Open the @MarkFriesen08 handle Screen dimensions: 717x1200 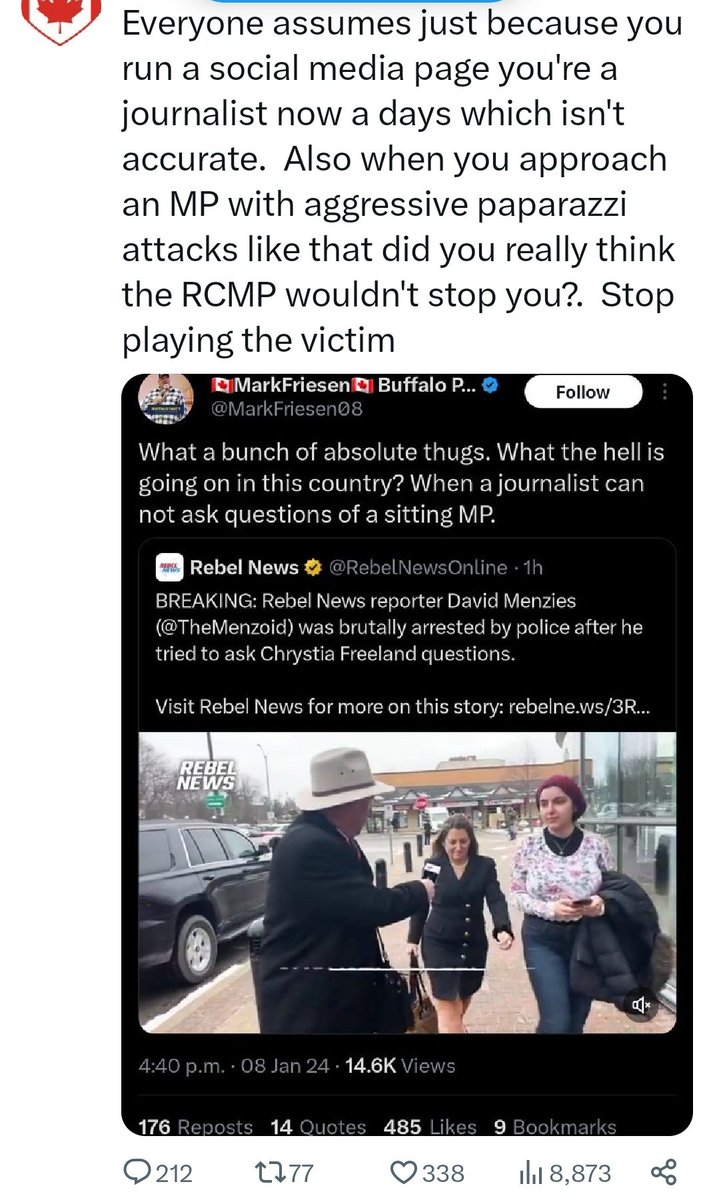286,409
